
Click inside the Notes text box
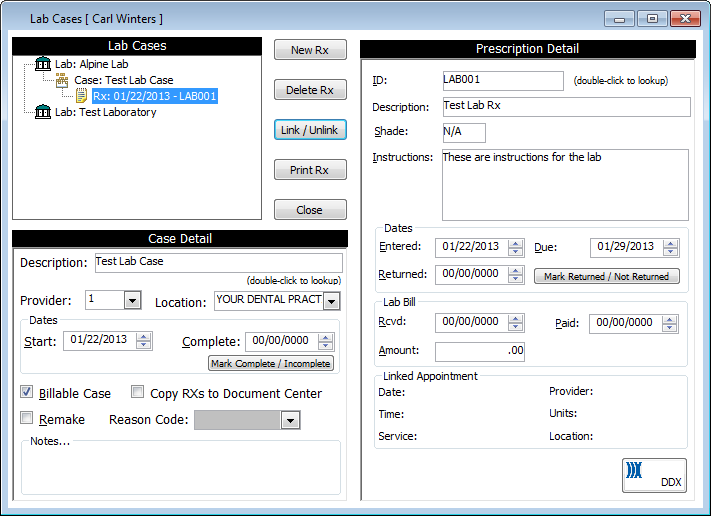(x=180, y=469)
